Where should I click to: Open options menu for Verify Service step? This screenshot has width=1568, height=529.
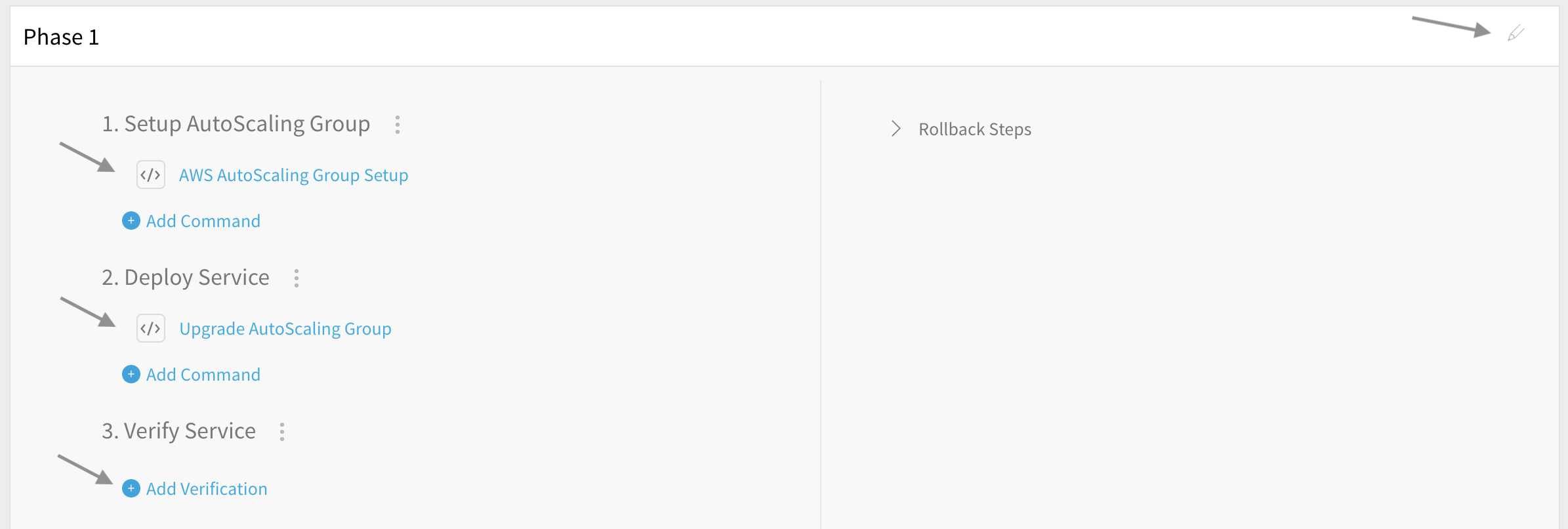(x=282, y=432)
